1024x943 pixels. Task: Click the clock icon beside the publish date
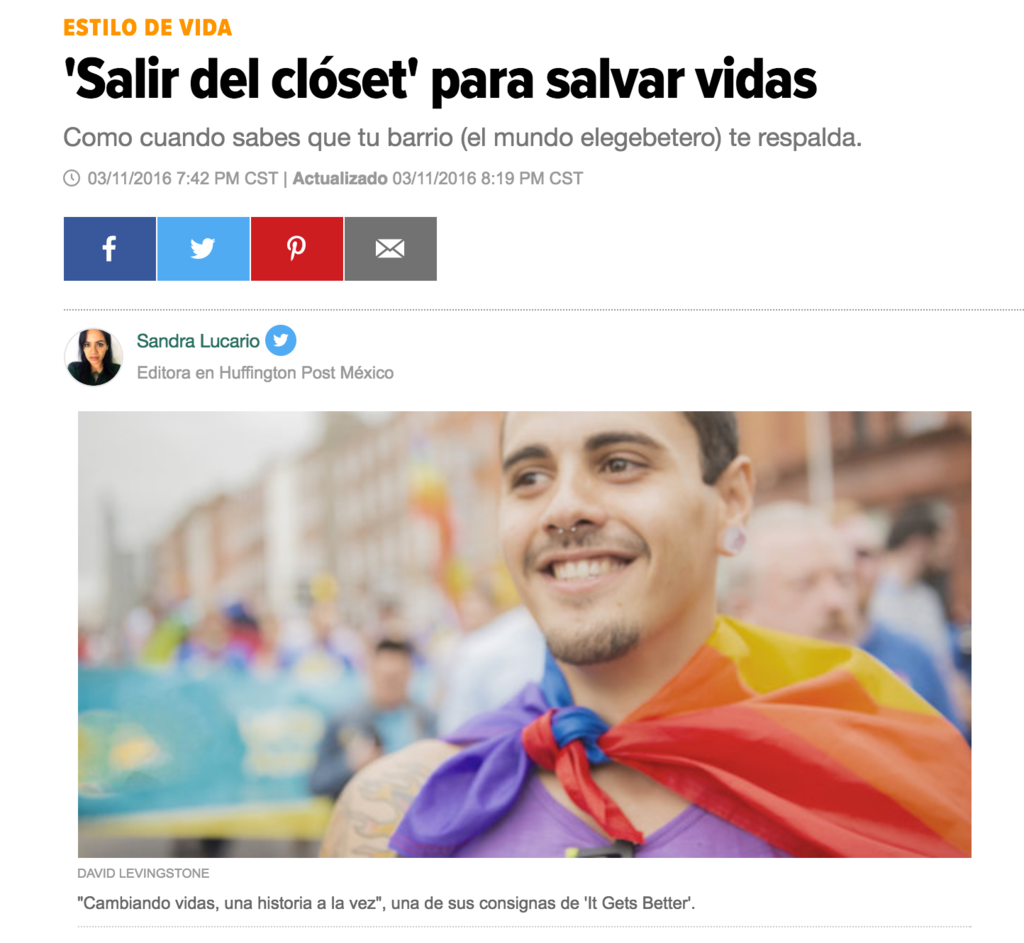pyautogui.click(x=72, y=178)
